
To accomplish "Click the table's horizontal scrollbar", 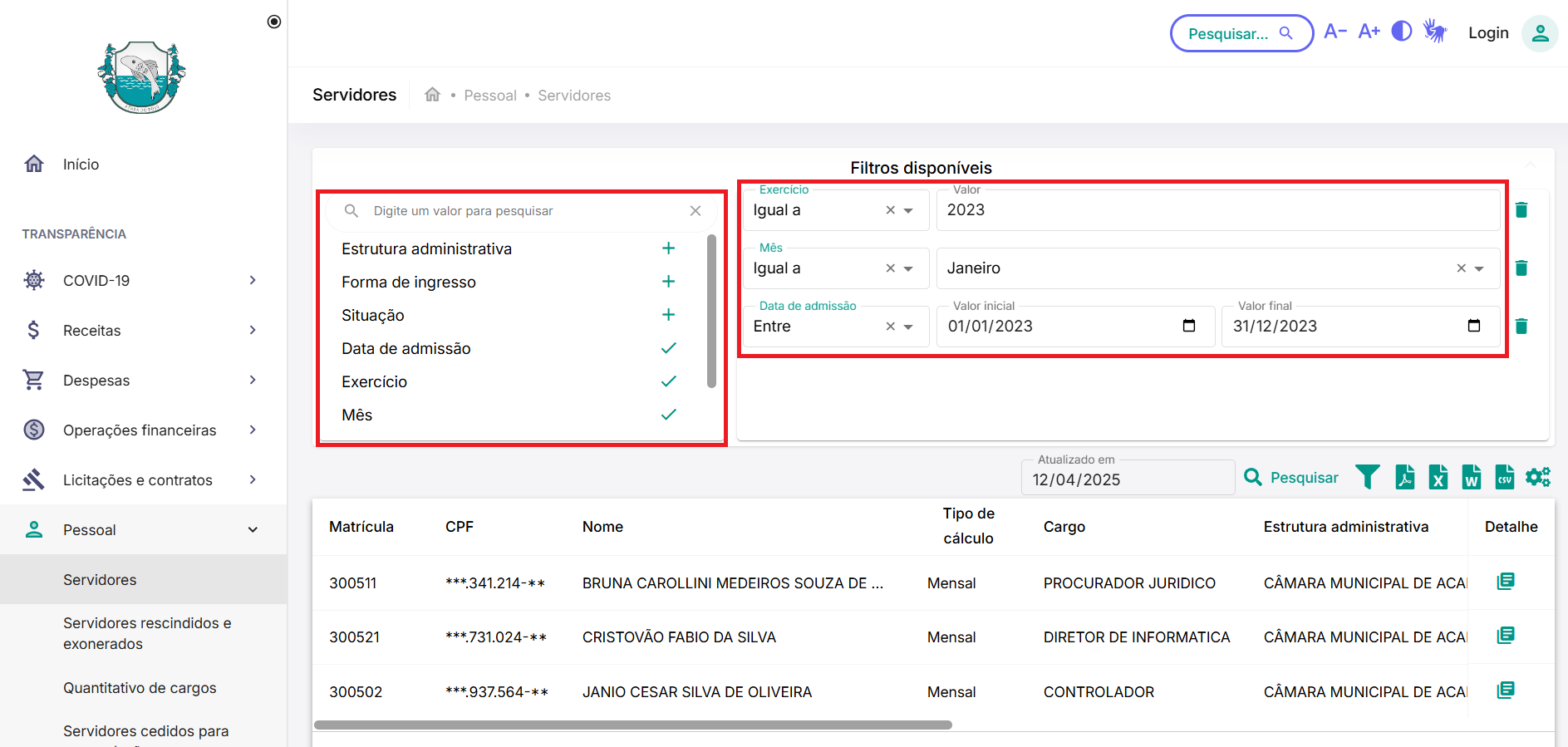I will [632, 725].
